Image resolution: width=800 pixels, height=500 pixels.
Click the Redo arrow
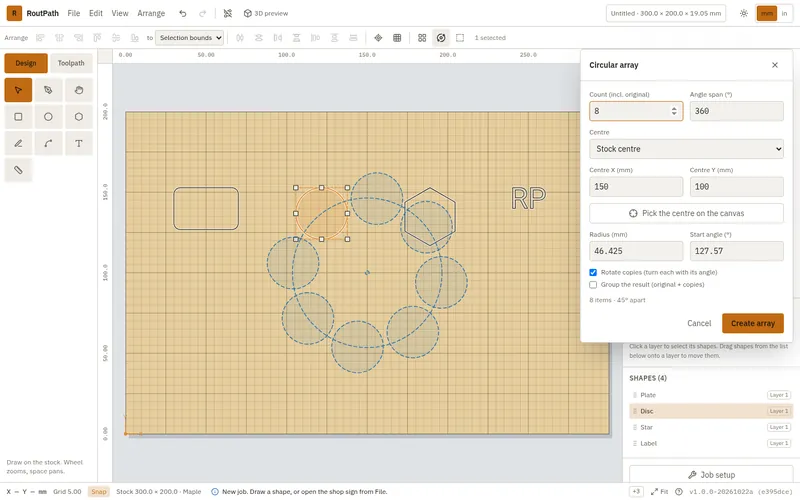(203, 13)
